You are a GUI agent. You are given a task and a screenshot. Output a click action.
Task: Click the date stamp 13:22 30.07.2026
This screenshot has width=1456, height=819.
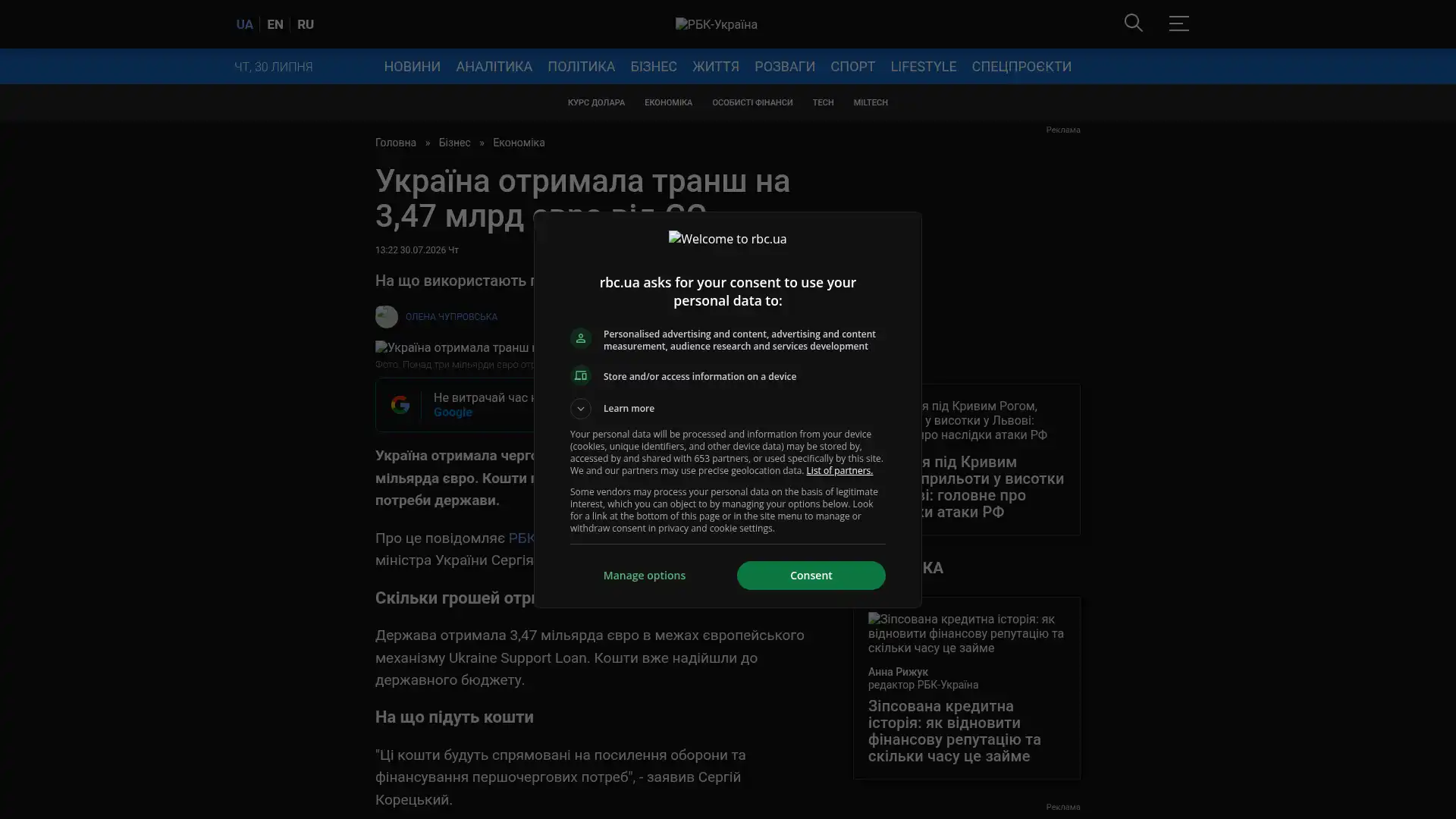click(417, 250)
